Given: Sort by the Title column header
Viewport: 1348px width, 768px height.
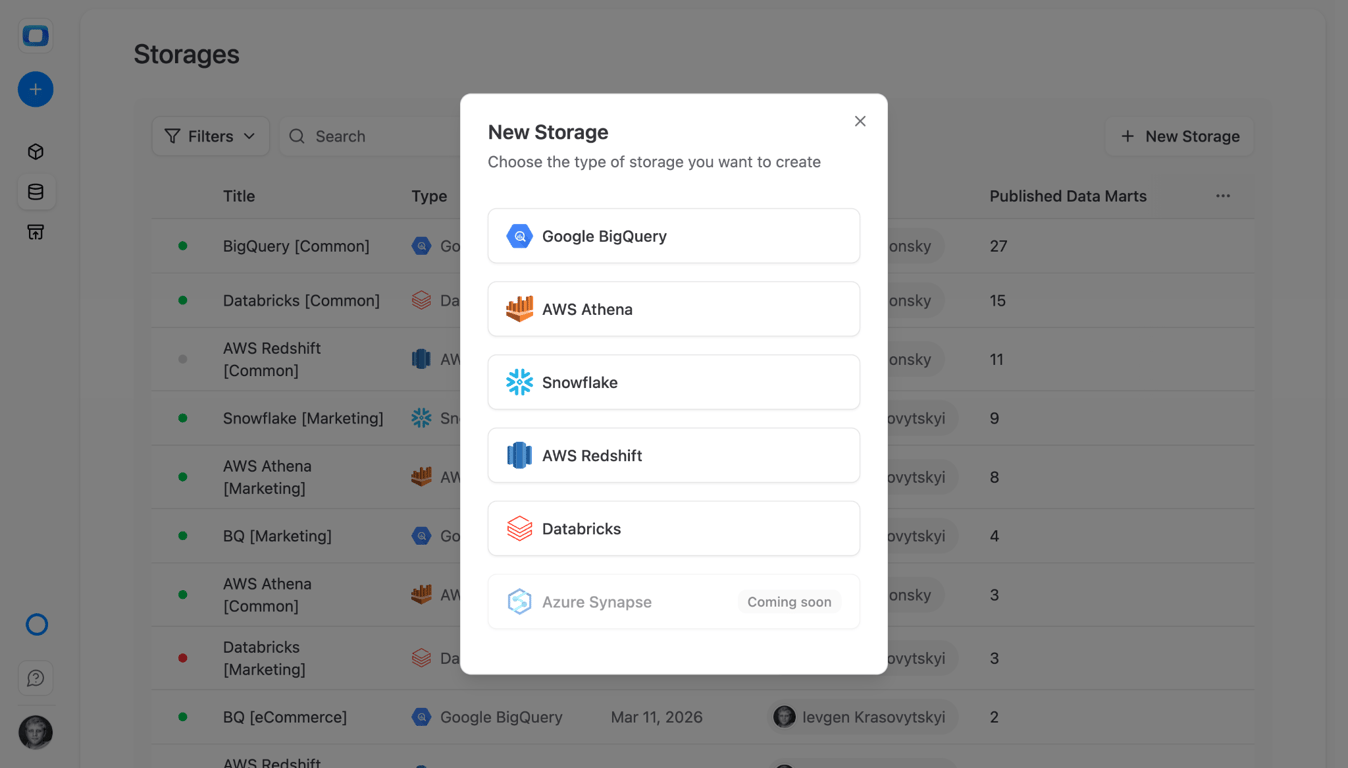Looking at the screenshot, I should (x=239, y=196).
